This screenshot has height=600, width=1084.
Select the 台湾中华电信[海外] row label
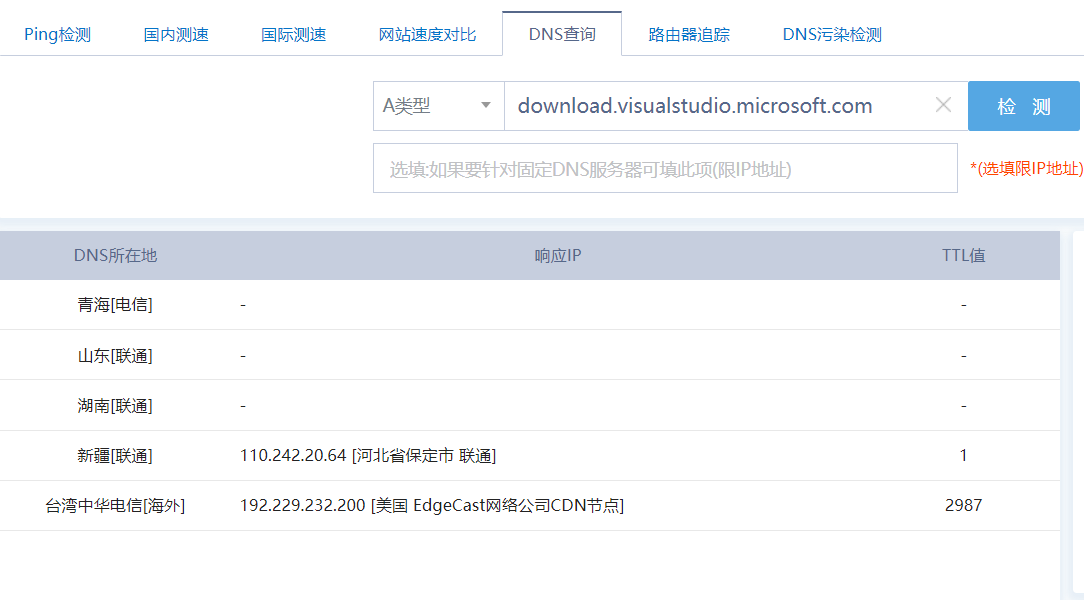pyautogui.click(x=115, y=505)
